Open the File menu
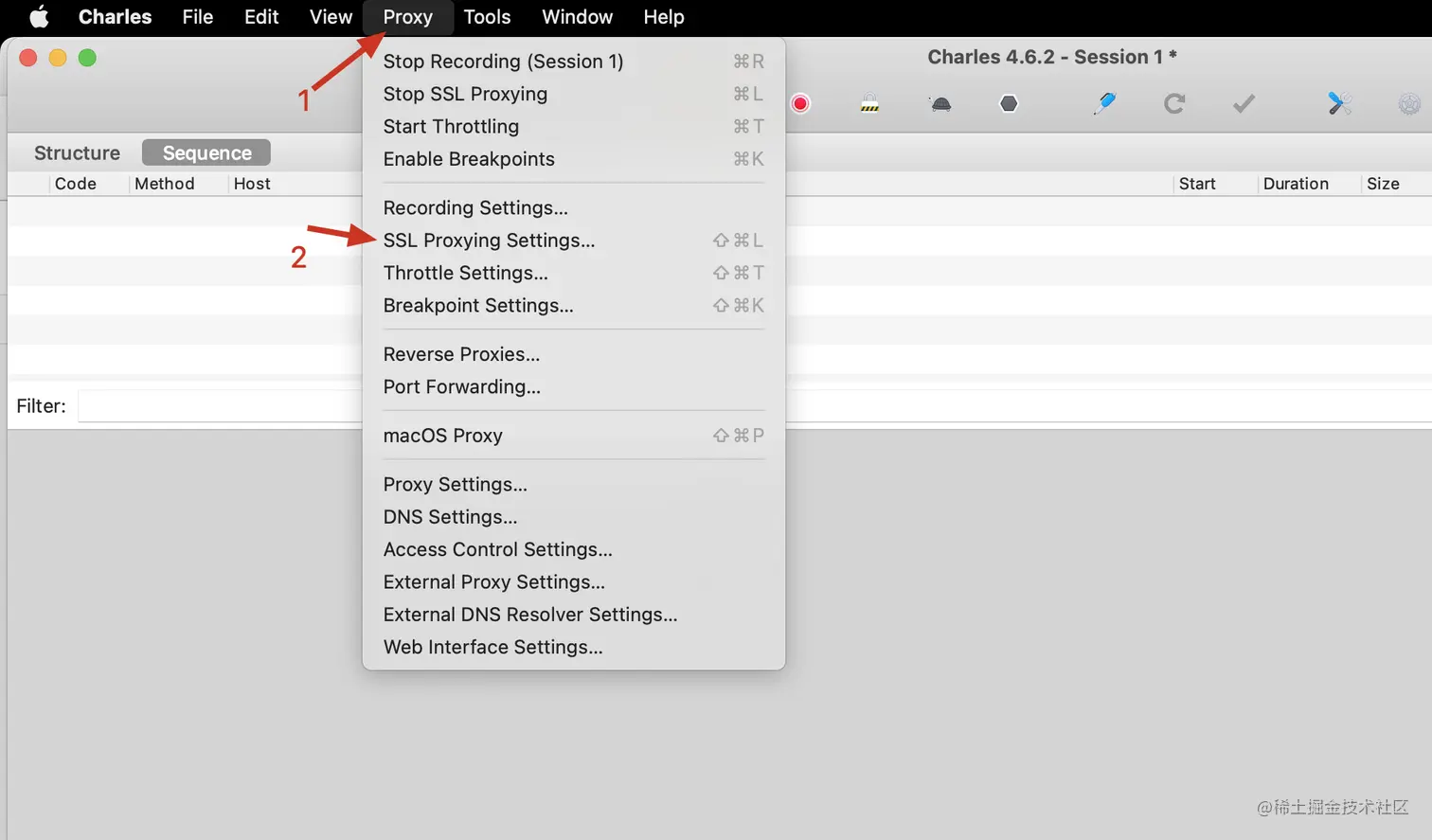This screenshot has width=1432, height=840. tap(198, 17)
